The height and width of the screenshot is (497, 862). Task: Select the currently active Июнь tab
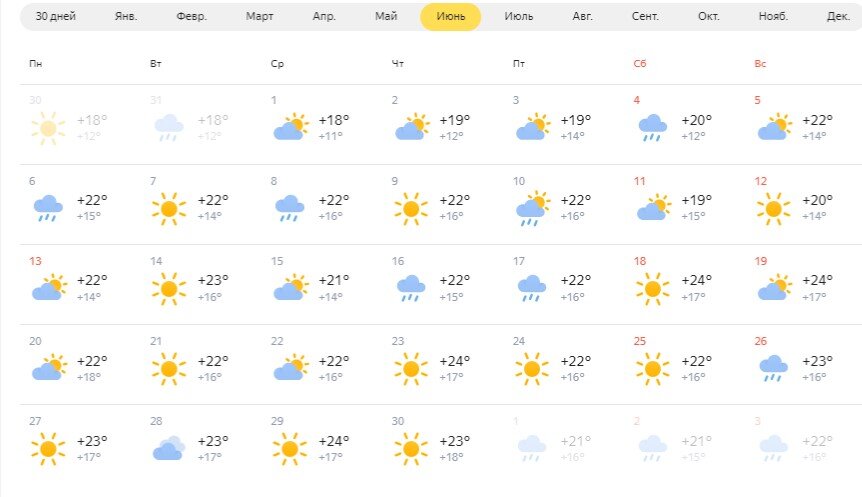click(451, 16)
